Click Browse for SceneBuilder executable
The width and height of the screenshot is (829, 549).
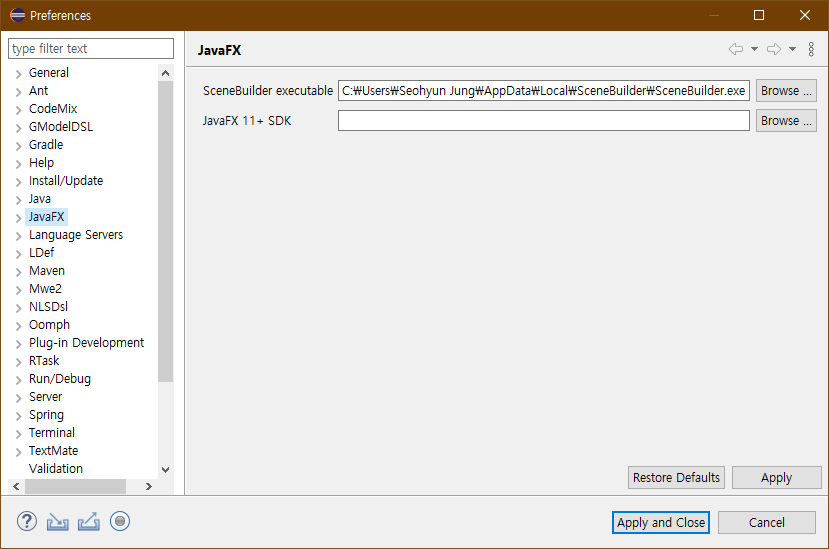[786, 90]
